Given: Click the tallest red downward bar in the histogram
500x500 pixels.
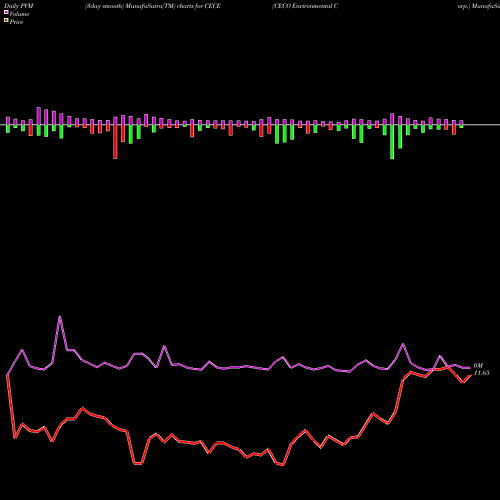Looking at the screenshot, I should pos(115,142).
